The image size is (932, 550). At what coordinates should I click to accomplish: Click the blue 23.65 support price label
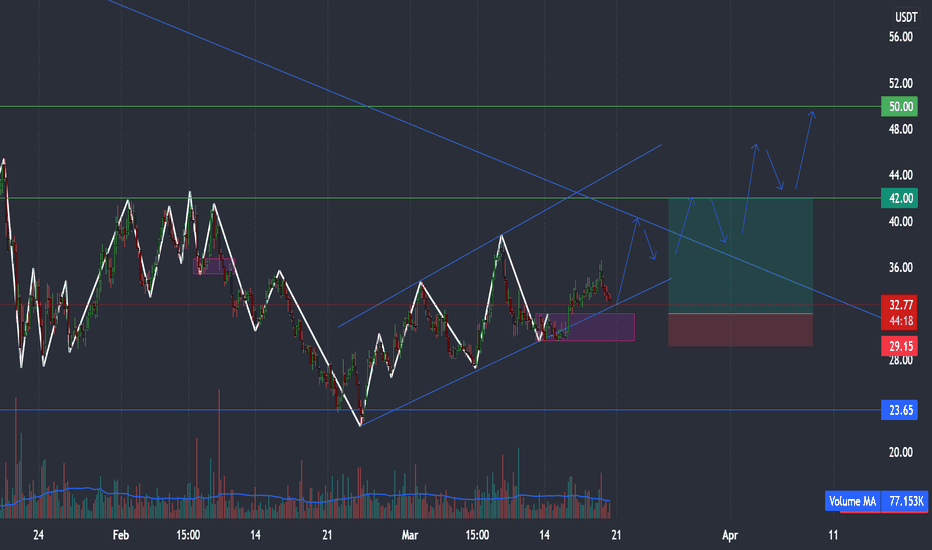click(899, 410)
